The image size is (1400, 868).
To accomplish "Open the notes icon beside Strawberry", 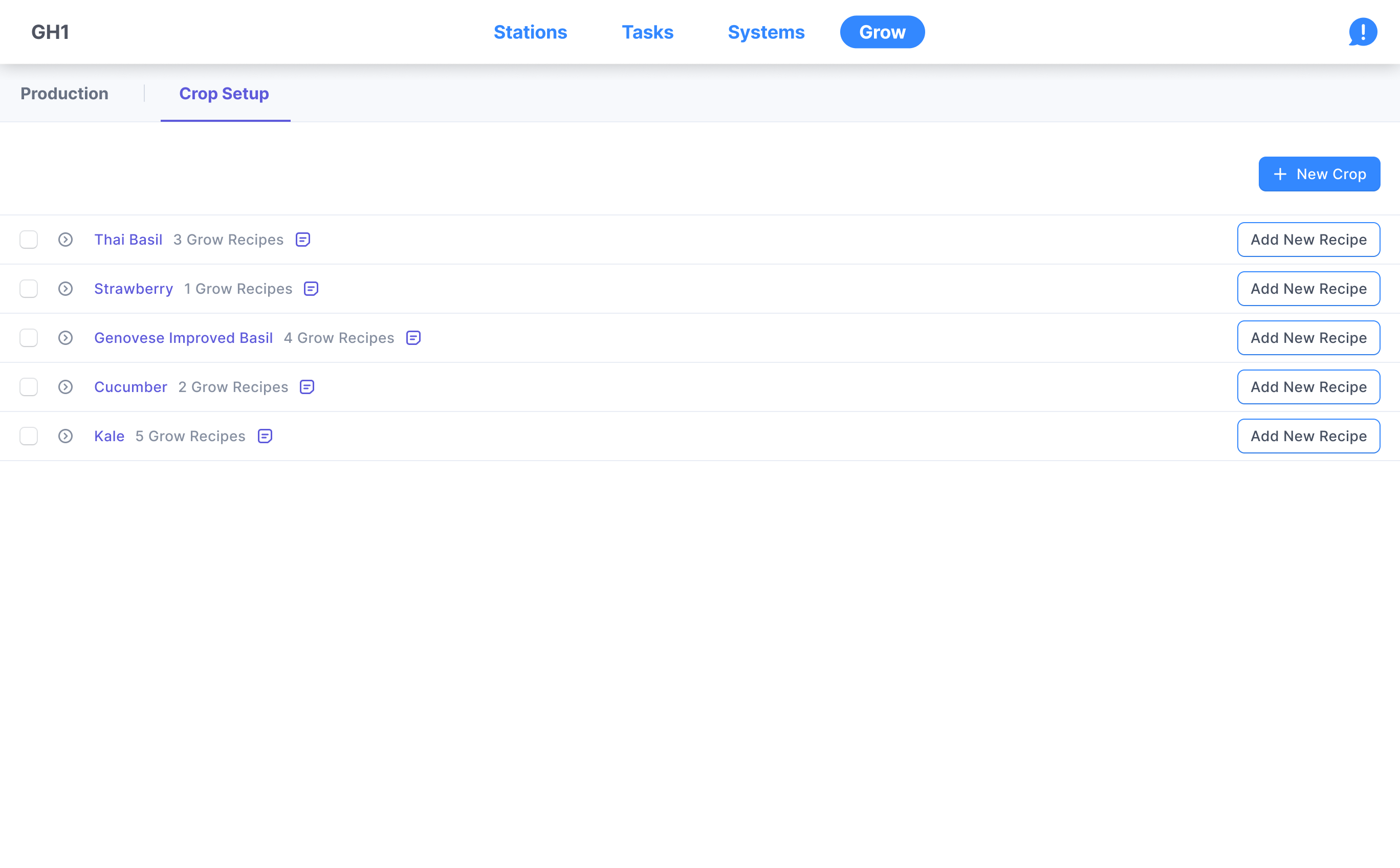I will [x=311, y=289].
